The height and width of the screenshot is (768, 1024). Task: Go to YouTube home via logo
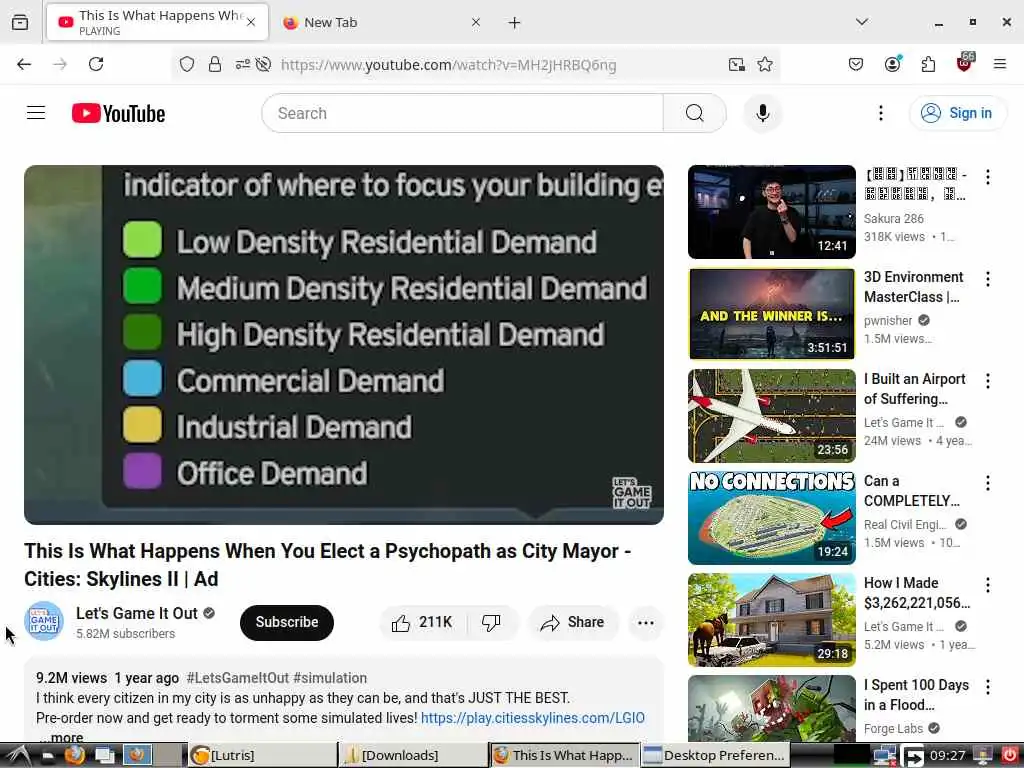(118, 113)
